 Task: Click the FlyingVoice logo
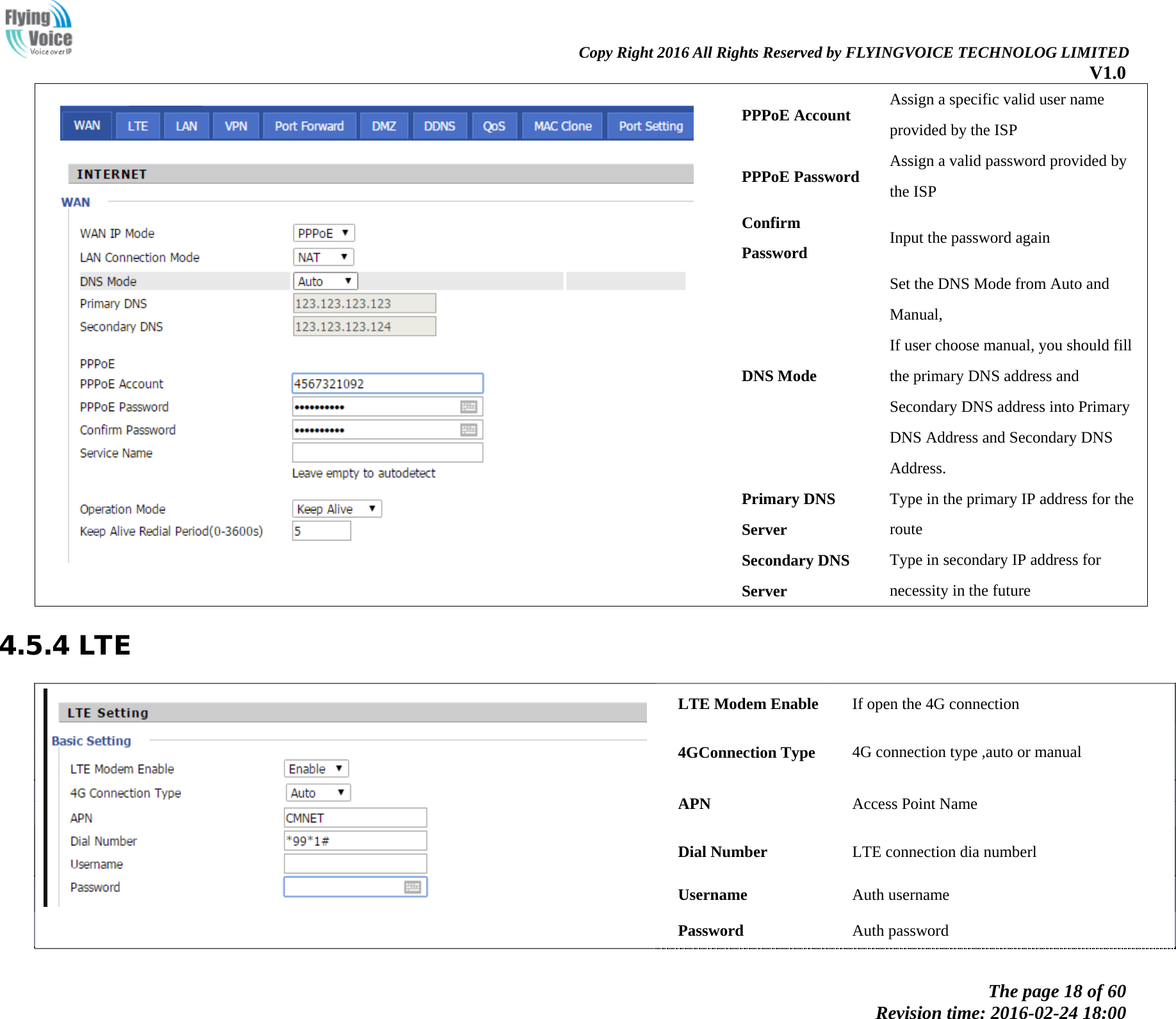(40, 30)
